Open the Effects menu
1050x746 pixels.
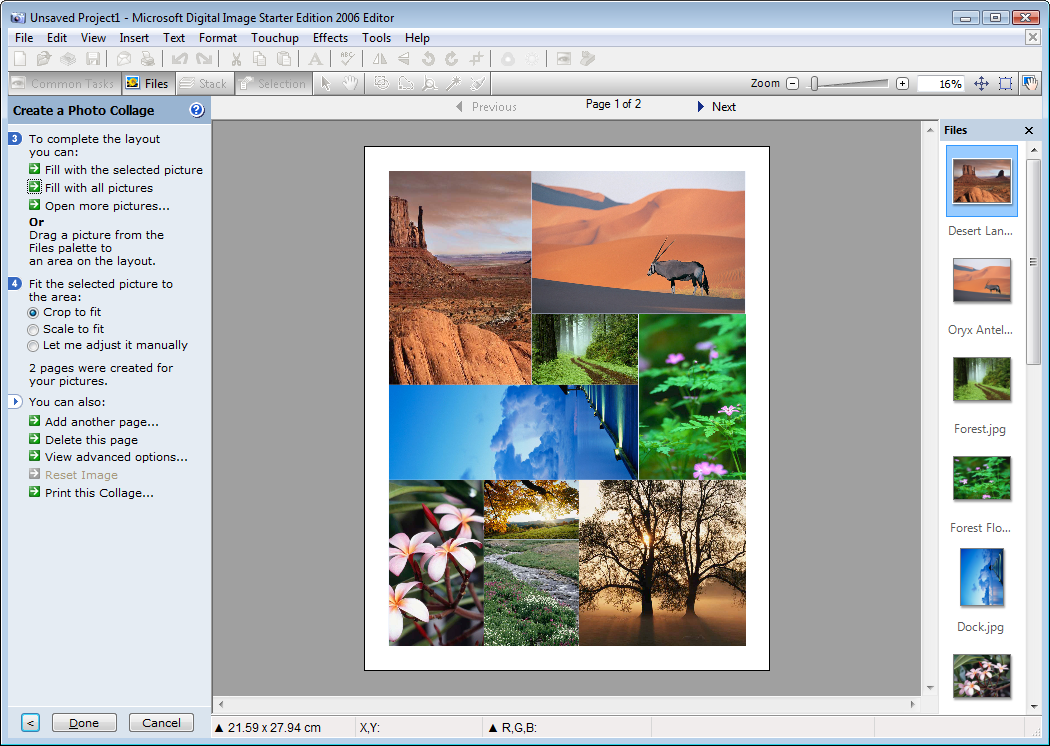pyautogui.click(x=330, y=38)
